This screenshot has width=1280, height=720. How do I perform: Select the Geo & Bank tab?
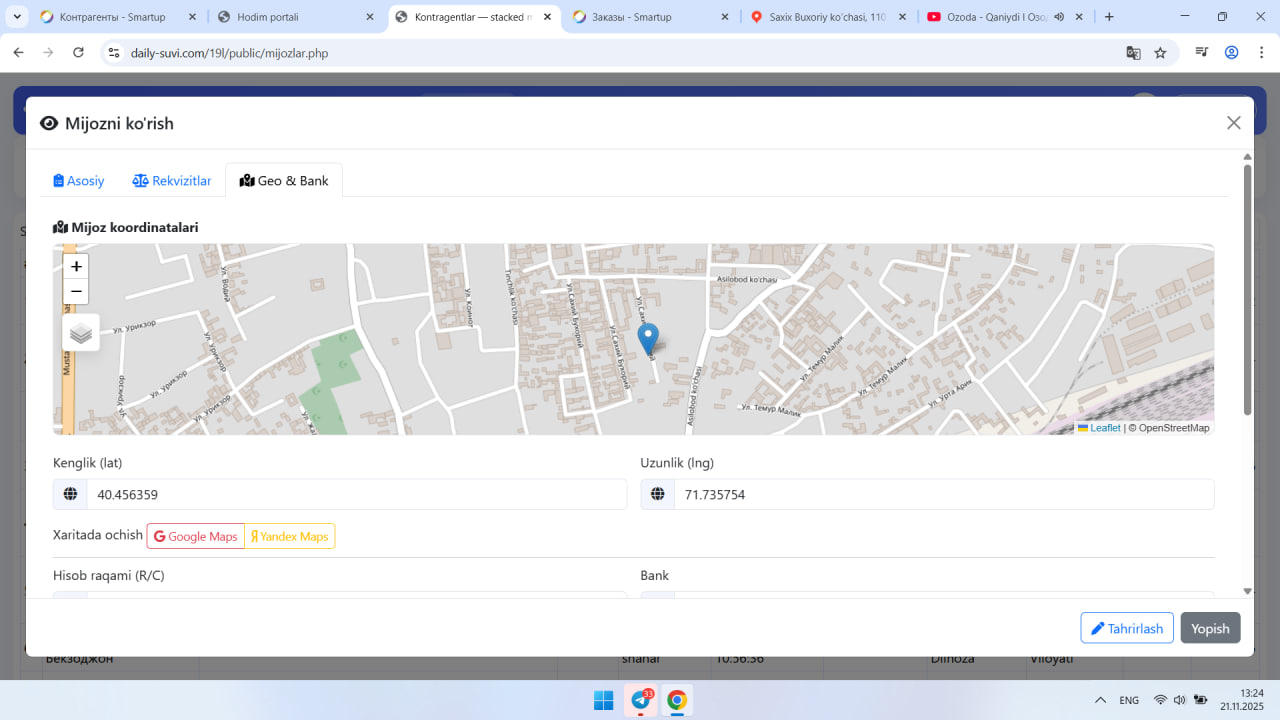[284, 181]
